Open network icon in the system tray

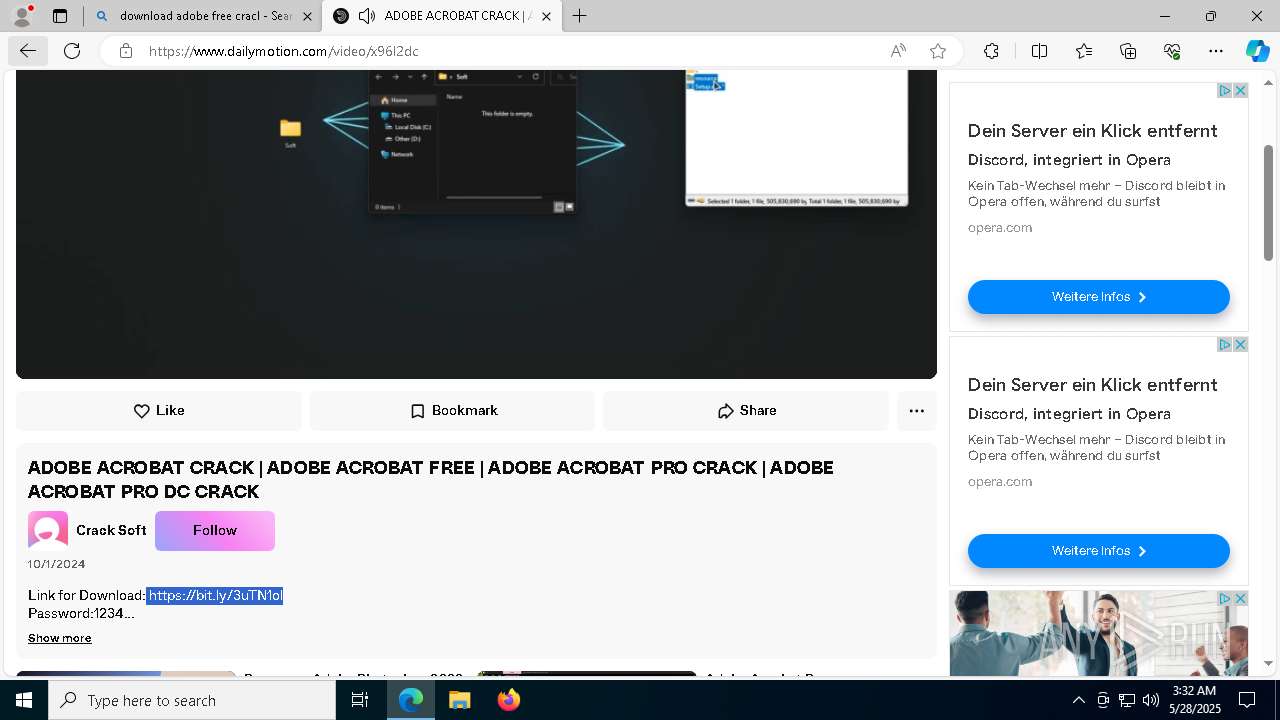(1127, 700)
